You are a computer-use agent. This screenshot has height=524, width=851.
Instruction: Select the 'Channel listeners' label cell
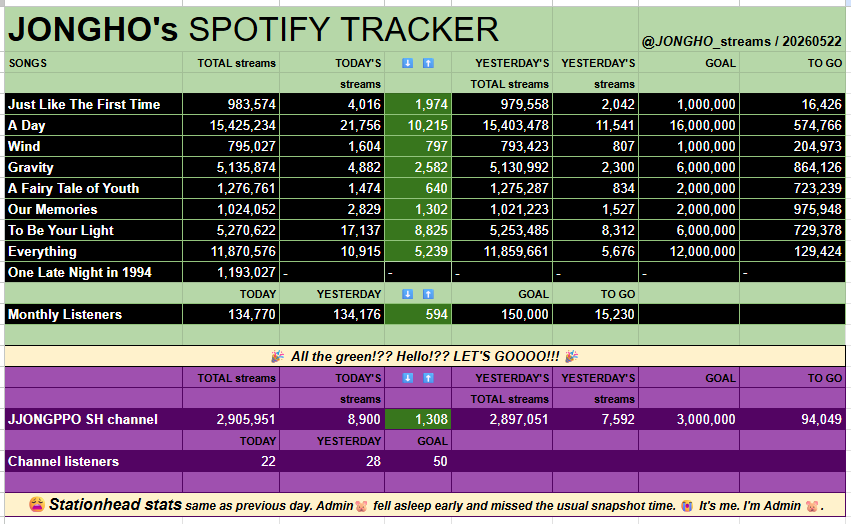[x=93, y=461]
